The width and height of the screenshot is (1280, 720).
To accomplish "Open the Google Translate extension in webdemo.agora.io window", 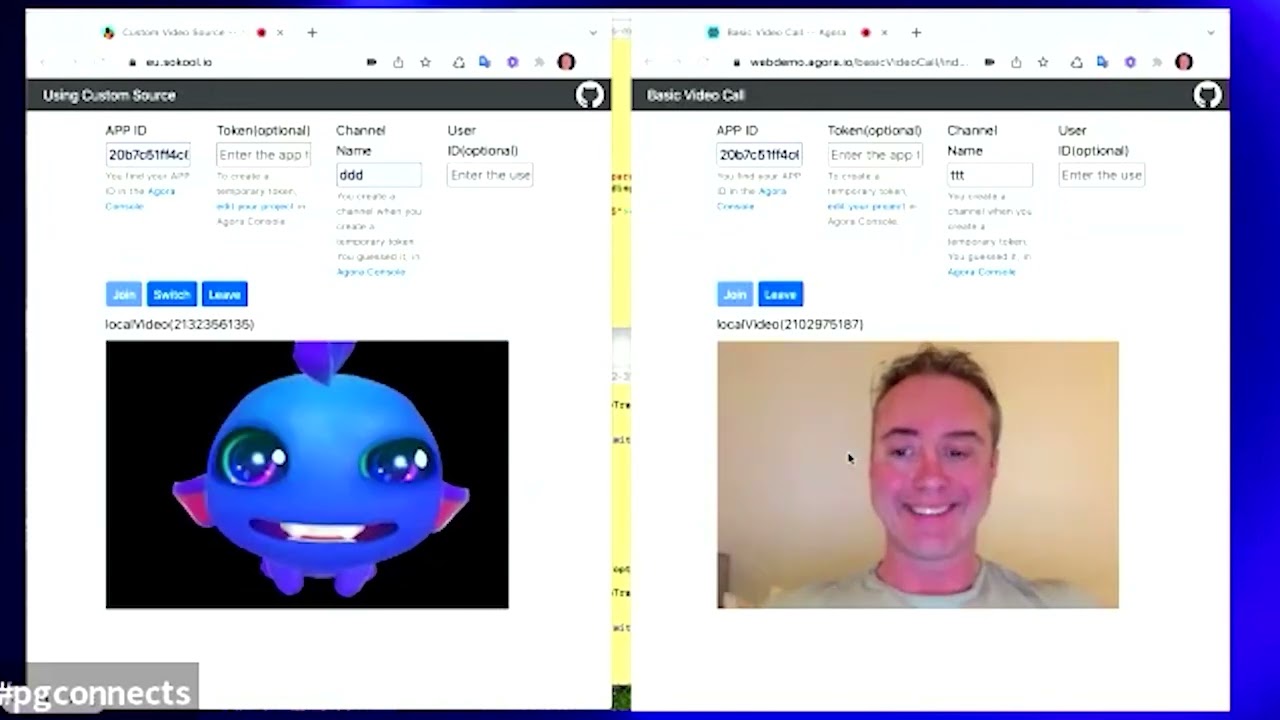I will [1102, 62].
